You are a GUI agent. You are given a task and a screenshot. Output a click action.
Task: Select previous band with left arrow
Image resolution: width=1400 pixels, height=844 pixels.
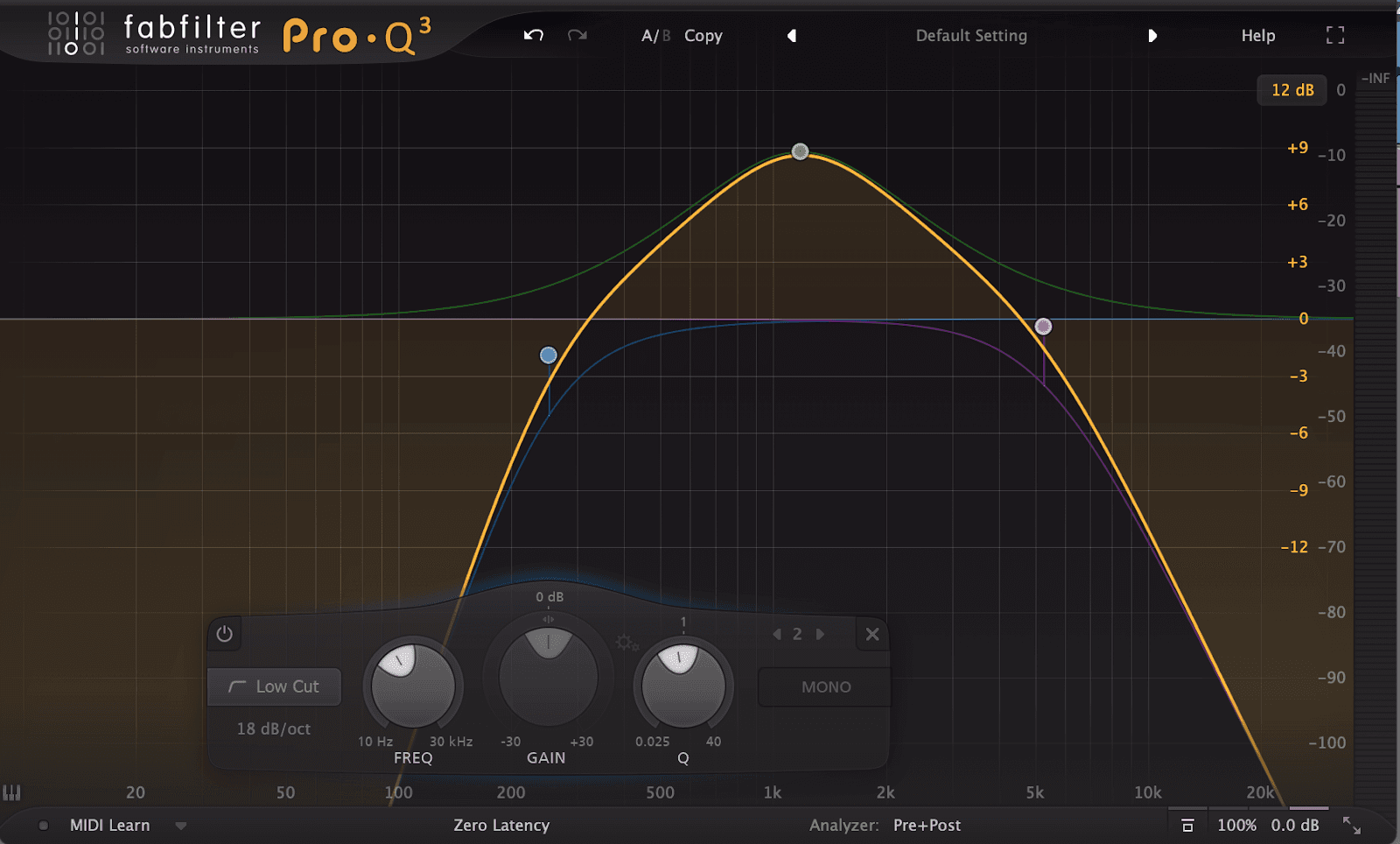click(777, 634)
